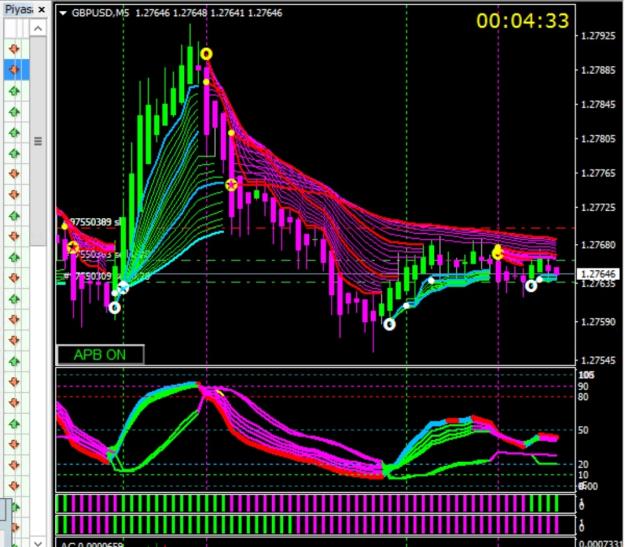Click the 1.27545 price scale label
Screen dimensions: 625x547
(x=598, y=360)
